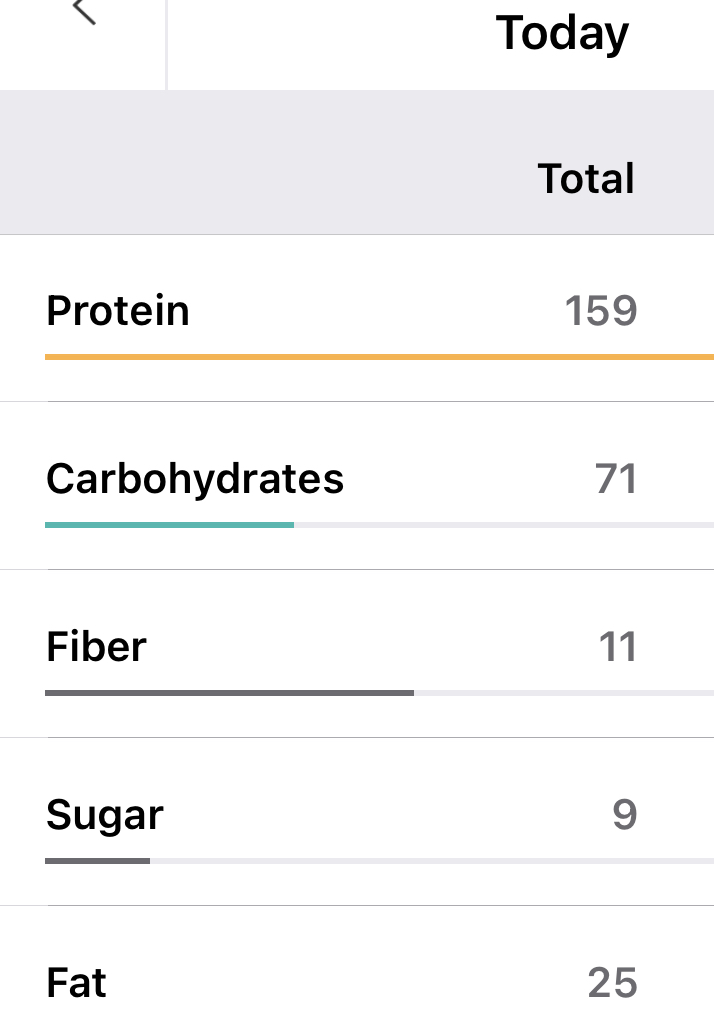Tap the Fat total value 25

click(x=612, y=983)
